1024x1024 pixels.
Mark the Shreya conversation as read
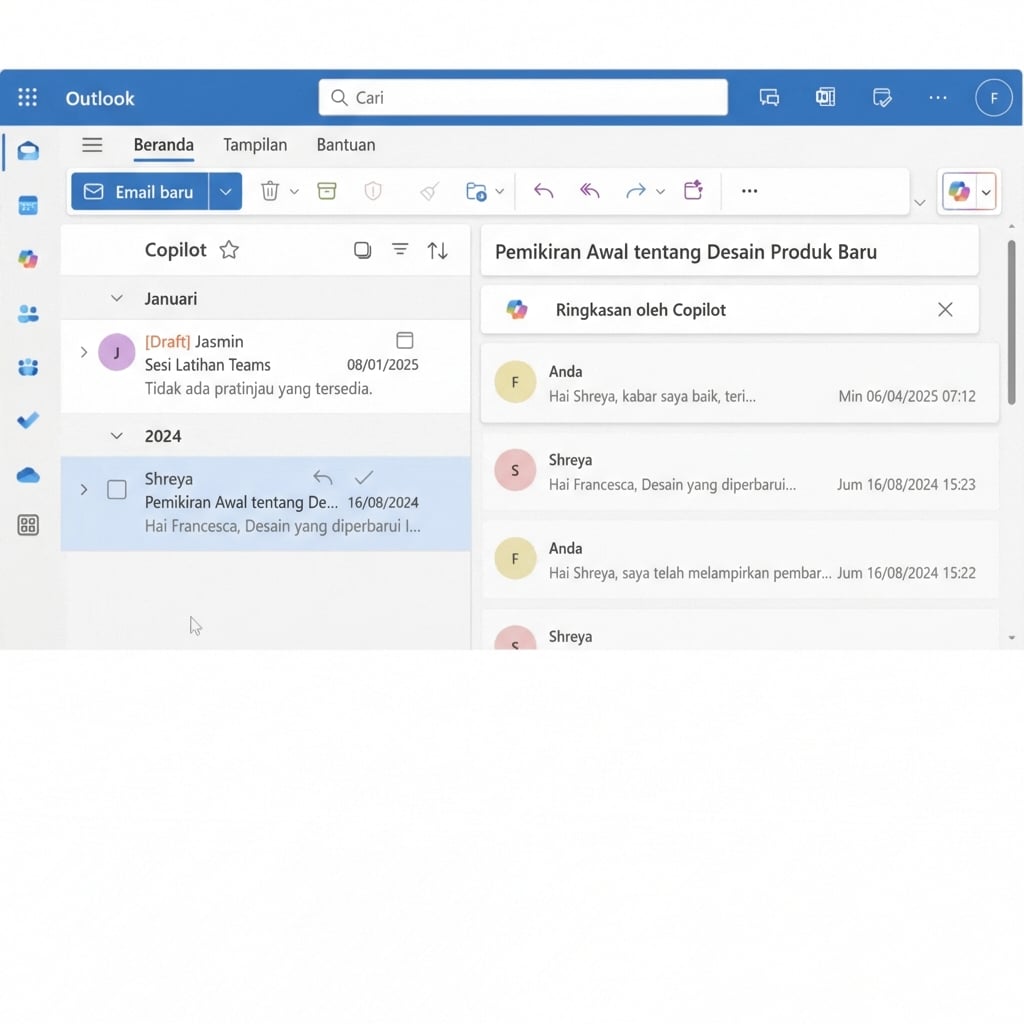coord(363,477)
